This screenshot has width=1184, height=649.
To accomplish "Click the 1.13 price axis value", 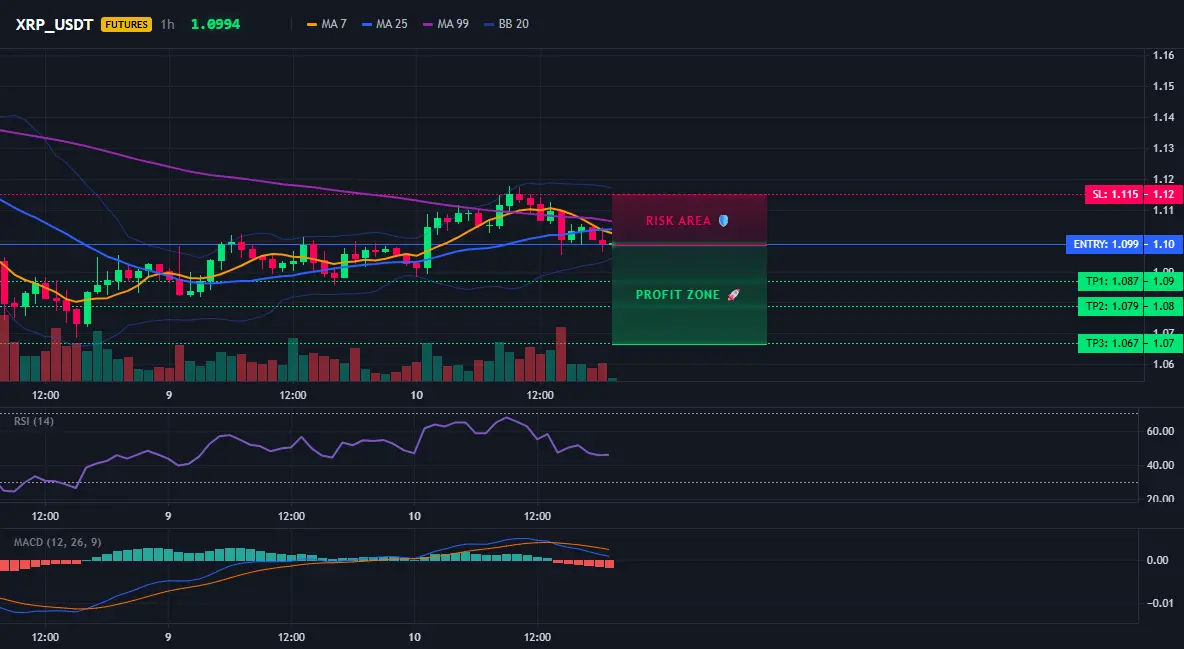I will [1164, 148].
